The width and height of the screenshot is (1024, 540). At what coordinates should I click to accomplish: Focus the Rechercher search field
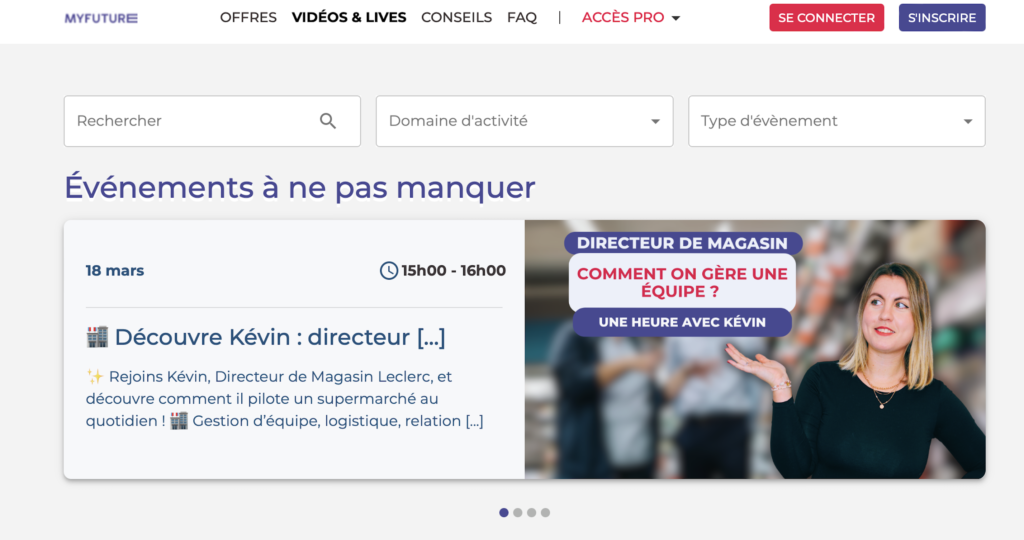[x=212, y=121]
